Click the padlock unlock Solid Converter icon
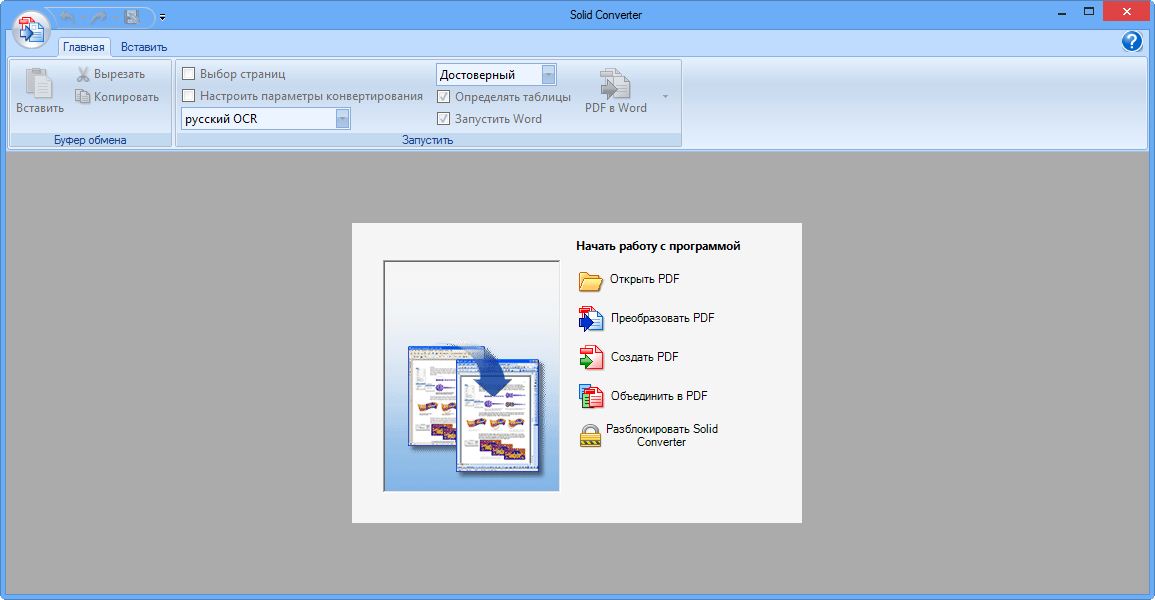The height and width of the screenshot is (600, 1155). tap(590, 436)
